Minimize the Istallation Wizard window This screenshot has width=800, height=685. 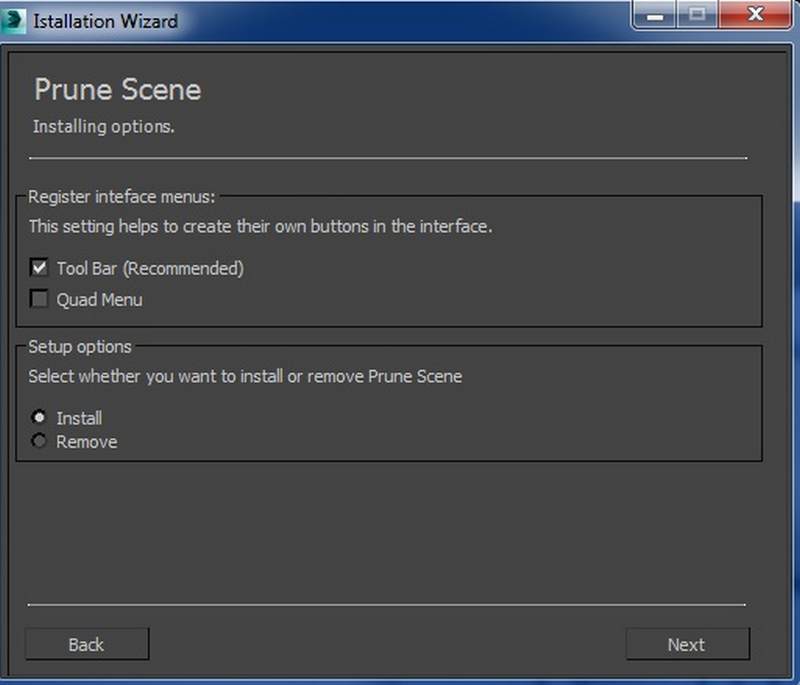(x=655, y=15)
